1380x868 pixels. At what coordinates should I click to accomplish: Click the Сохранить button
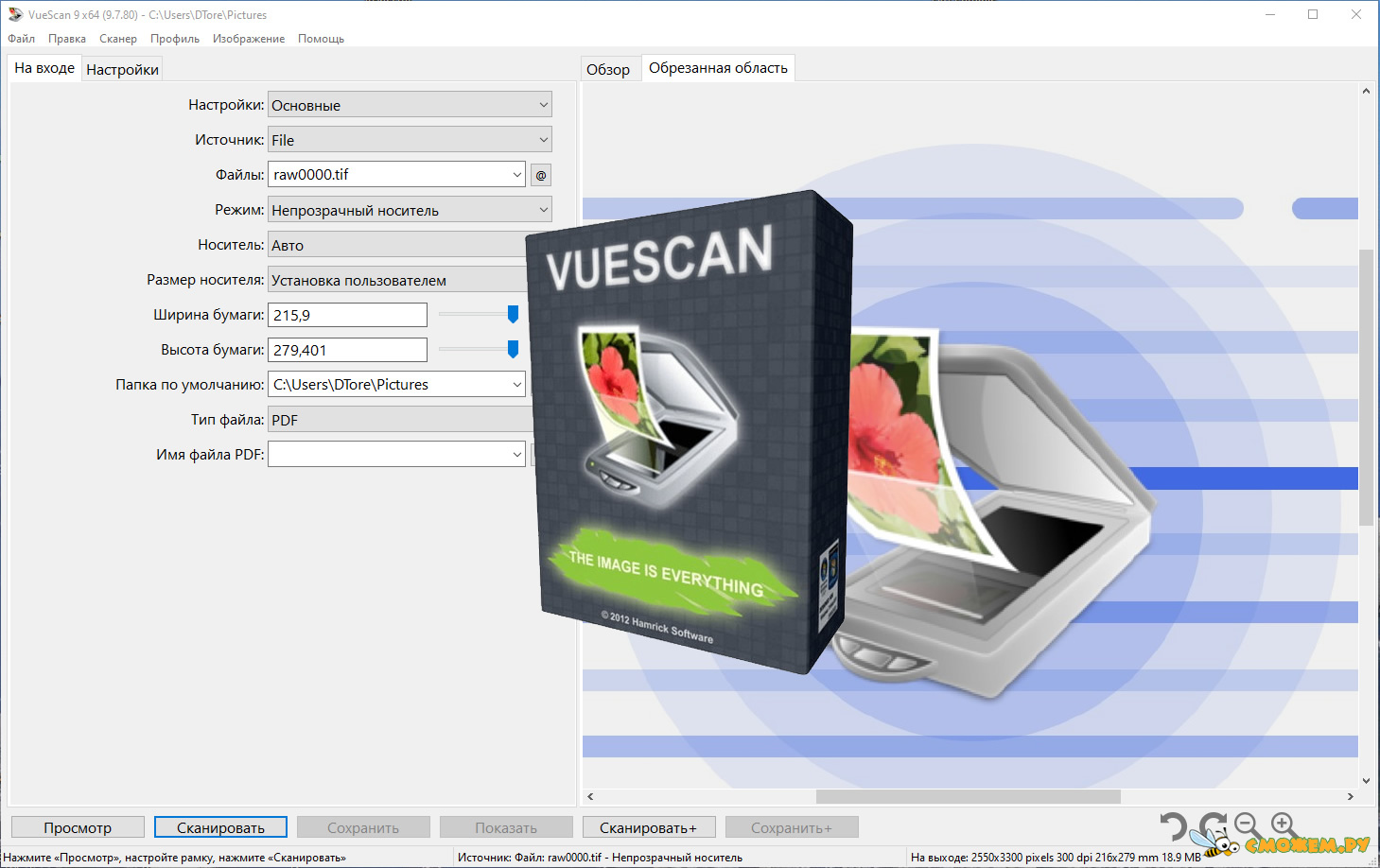pos(363,827)
